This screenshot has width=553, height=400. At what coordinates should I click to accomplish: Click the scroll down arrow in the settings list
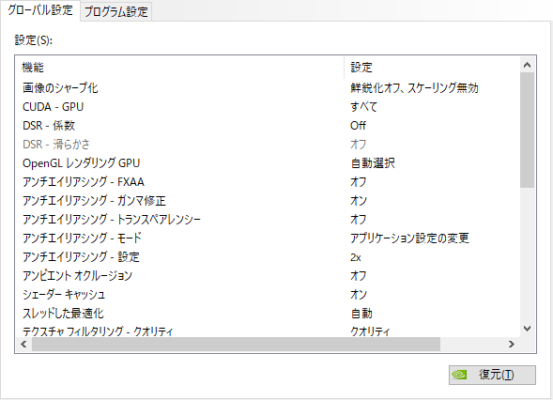click(x=527, y=329)
